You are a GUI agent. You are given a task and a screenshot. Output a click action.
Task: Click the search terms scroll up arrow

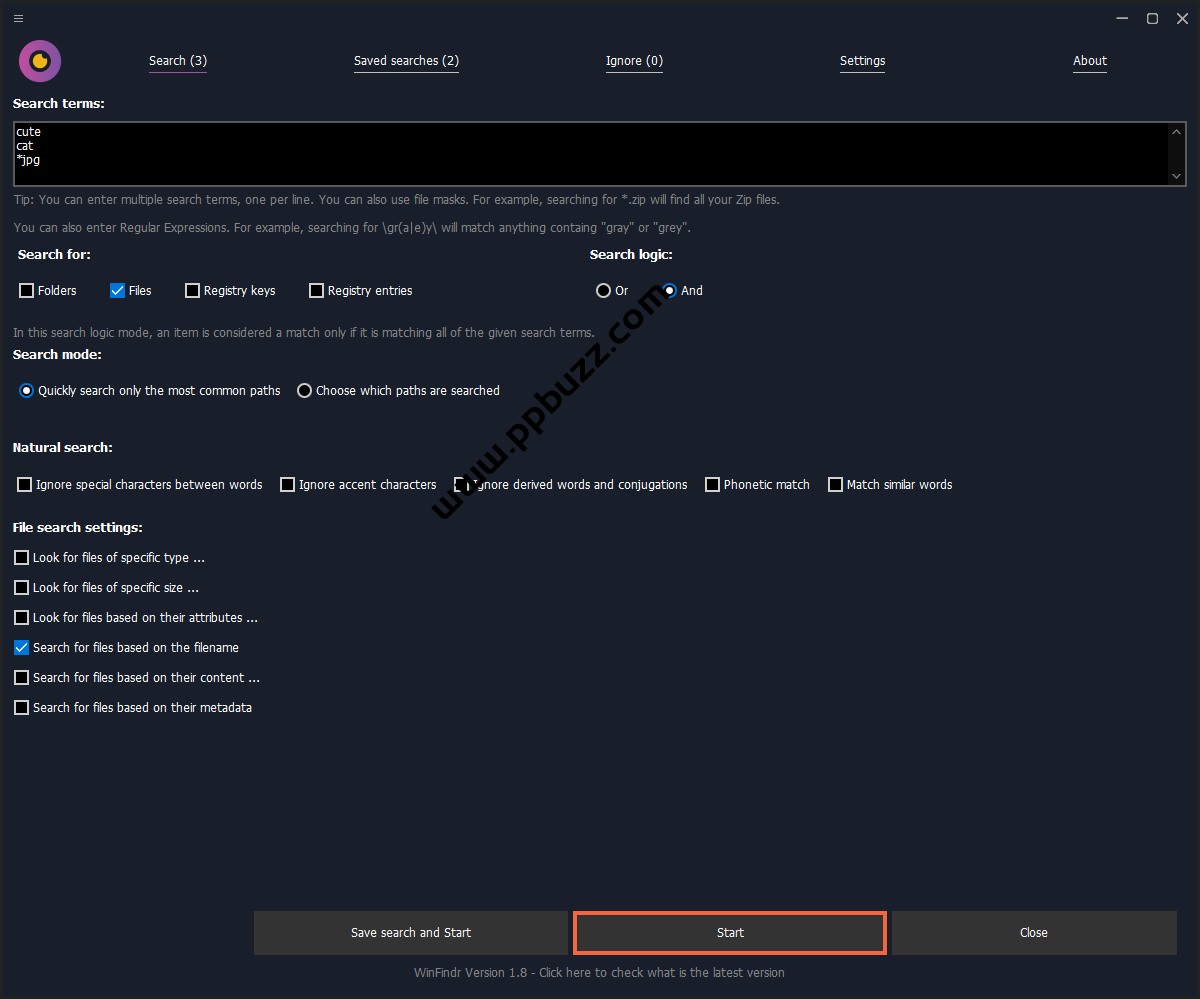click(1177, 132)
